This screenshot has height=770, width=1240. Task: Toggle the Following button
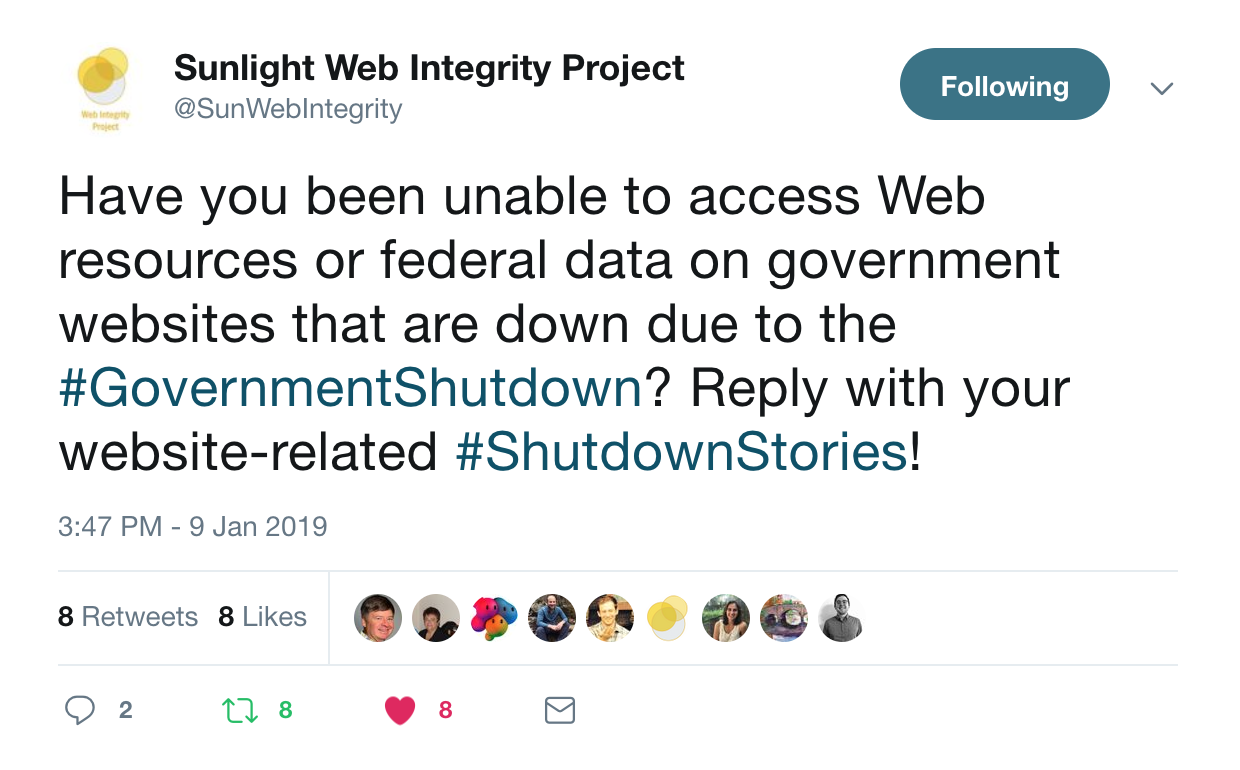pyautogui.click(x=1004, y=86)
